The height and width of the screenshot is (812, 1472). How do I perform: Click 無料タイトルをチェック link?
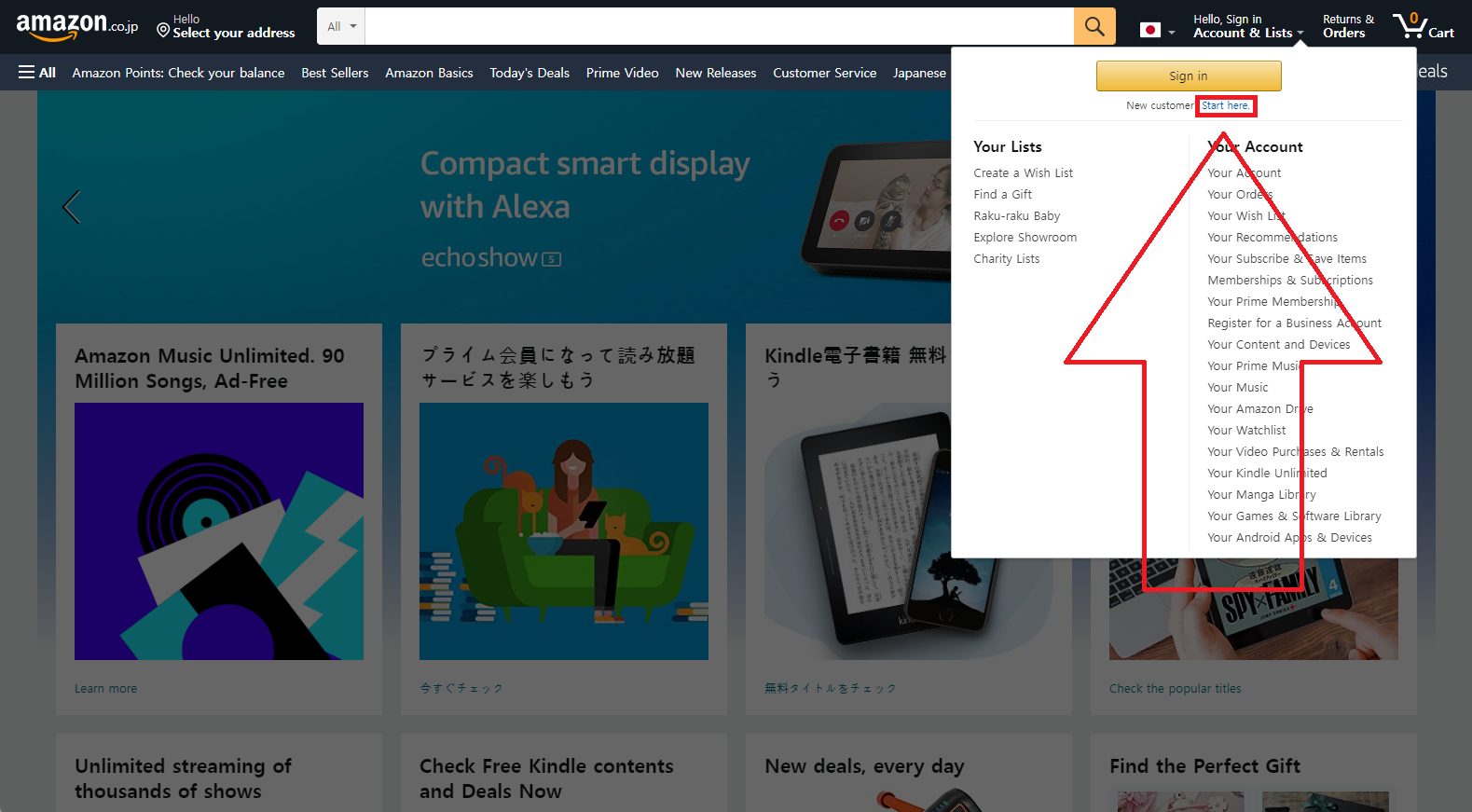click(x=830, y=688)
